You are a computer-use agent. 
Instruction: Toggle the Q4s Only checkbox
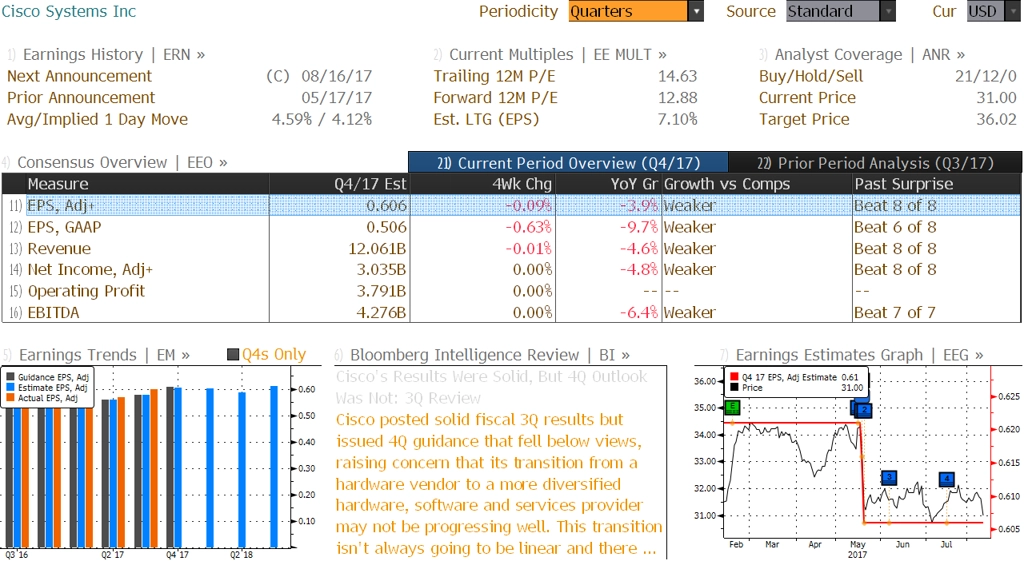[x=232, y=355]
